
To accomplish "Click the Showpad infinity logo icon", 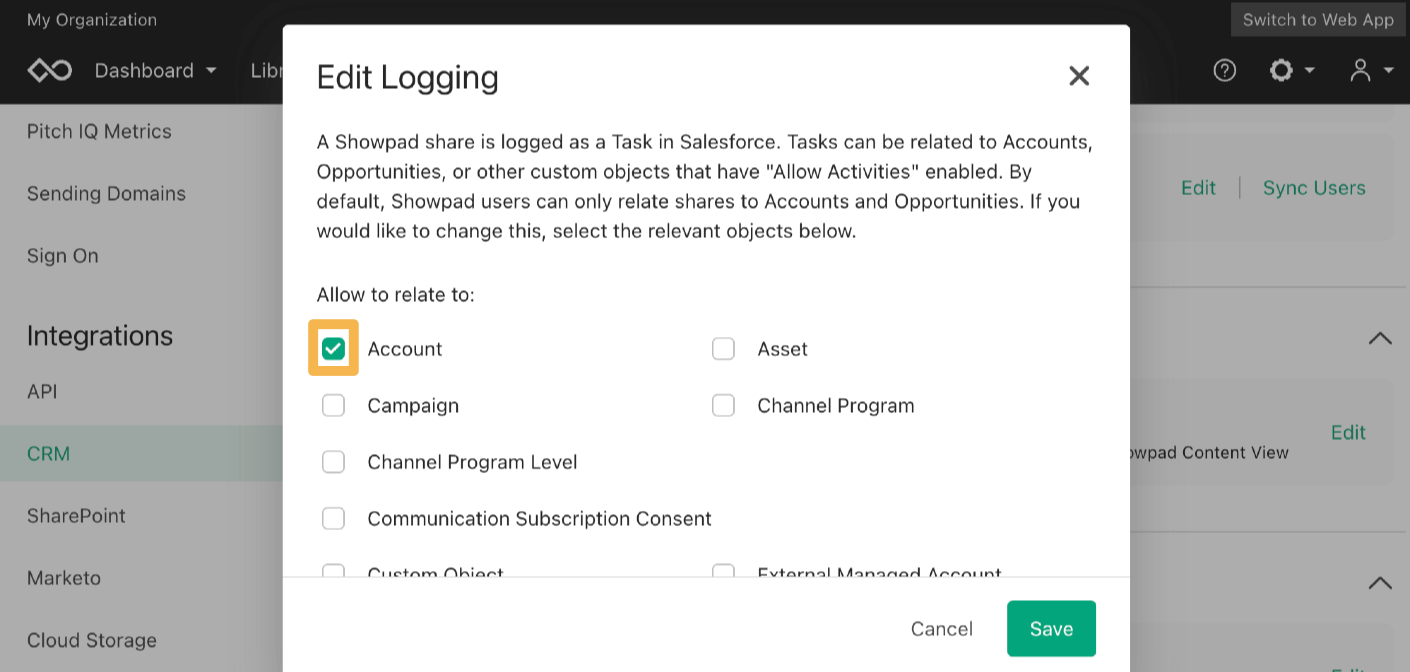I will click(x=50, y=70).
